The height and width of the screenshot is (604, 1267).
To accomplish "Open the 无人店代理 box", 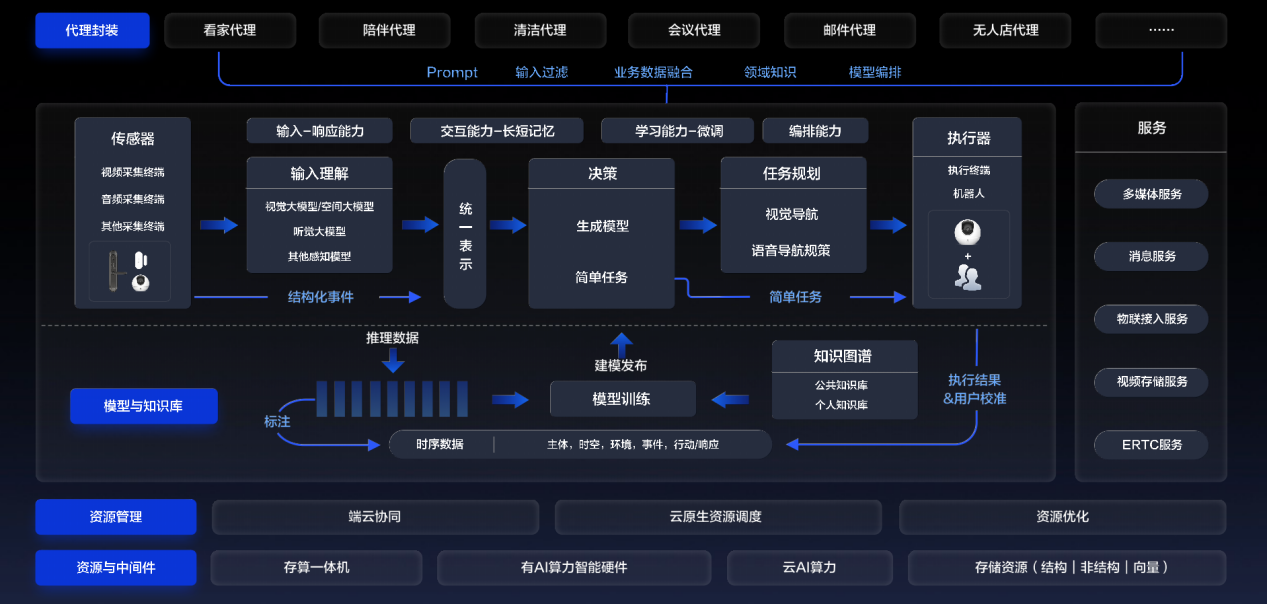I will (1006, 30).
